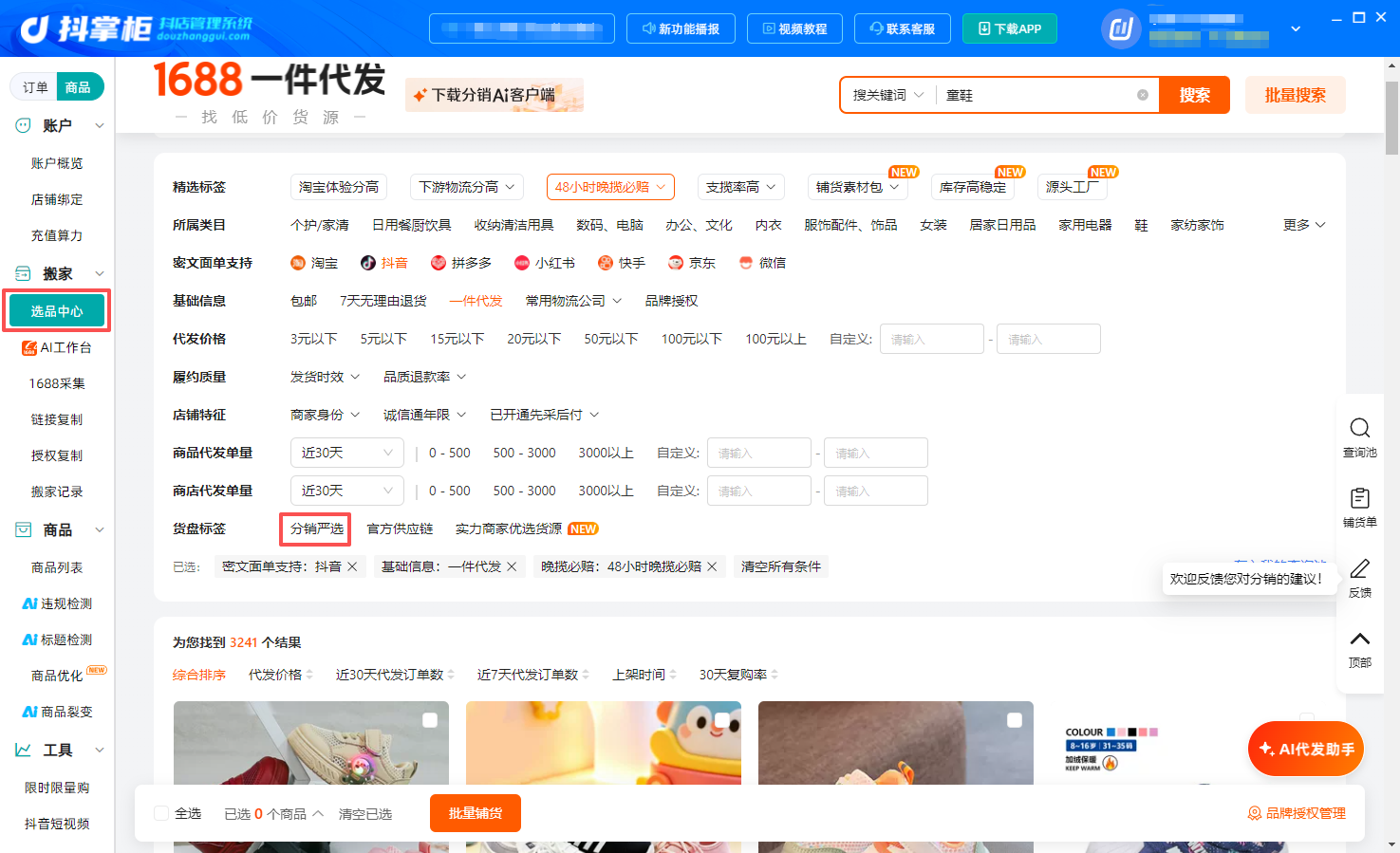The image size is (1400, 853).
Task: Open the 查询池 search icon
Action: (x=1359, y=428)
